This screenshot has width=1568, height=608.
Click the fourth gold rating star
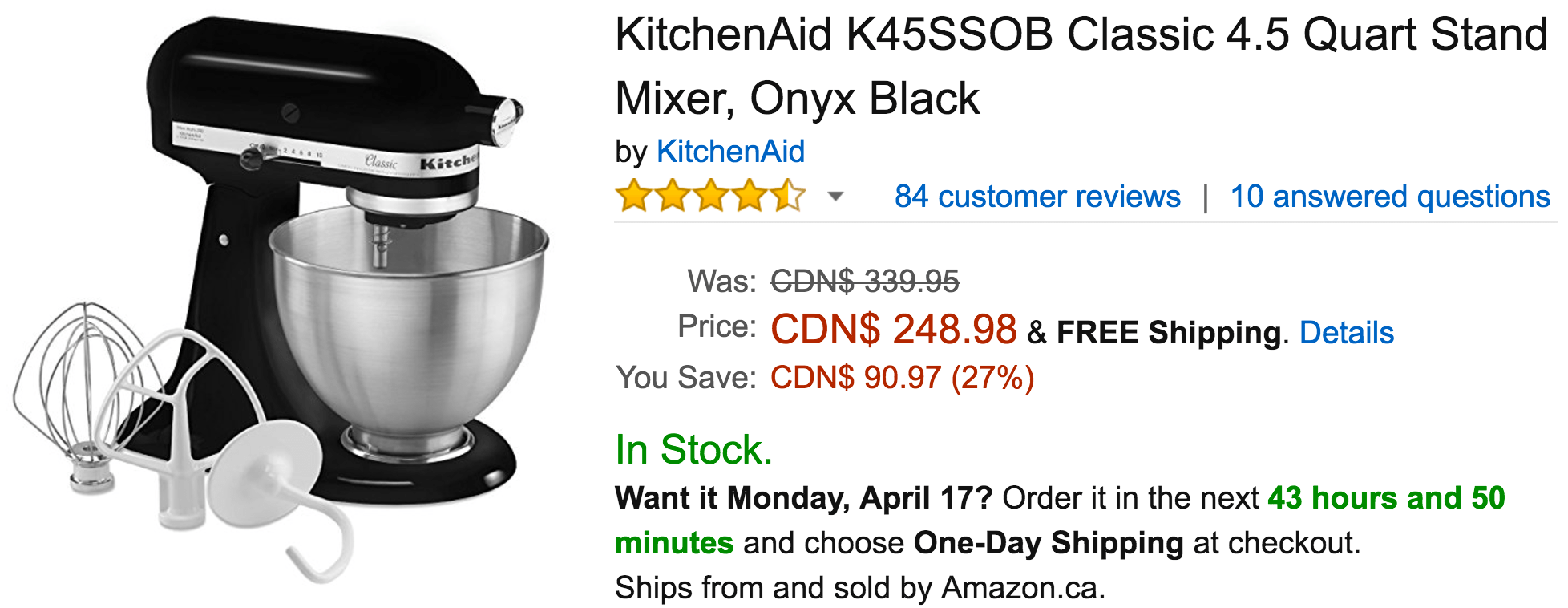(x=749, y=196)
